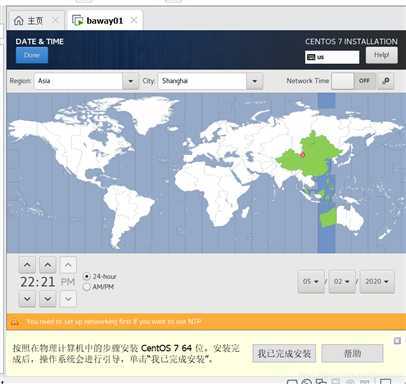Click the AM/PM up arrow
This screenshot has height=384, width=406.
(68, 265)
